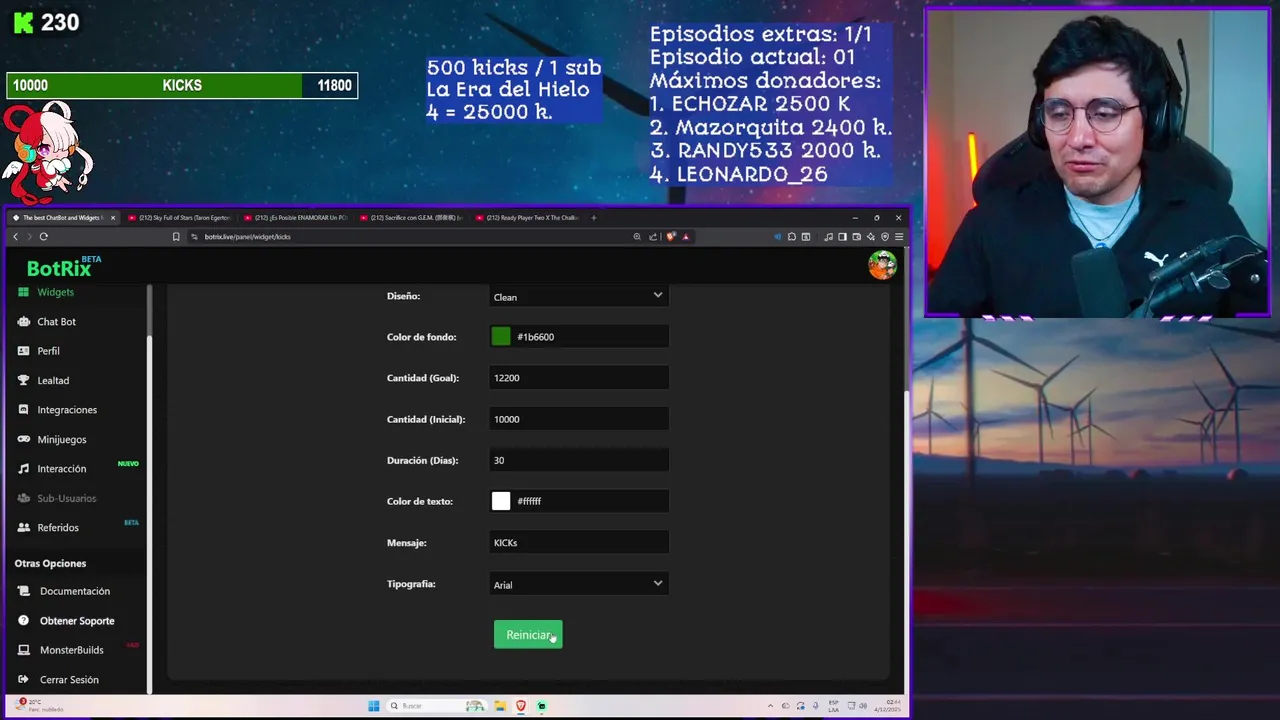Click the zoom magnifier icon in address bar
1280x720 pixels.
[x=637, y=237]
